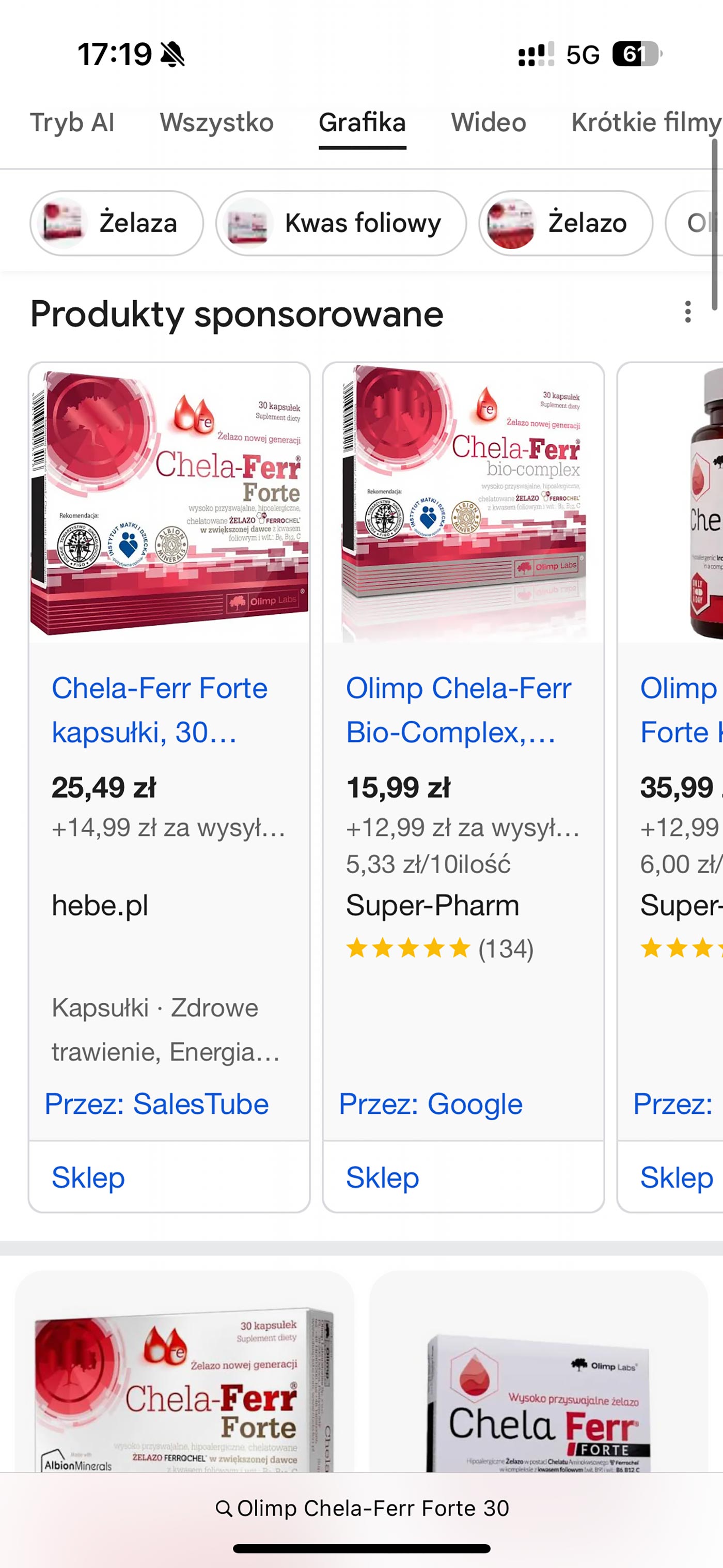The image size is (723, 1568).
Task: Open the Albion Minerals Chela-Ferr Forte image result
Action: 184,1376
